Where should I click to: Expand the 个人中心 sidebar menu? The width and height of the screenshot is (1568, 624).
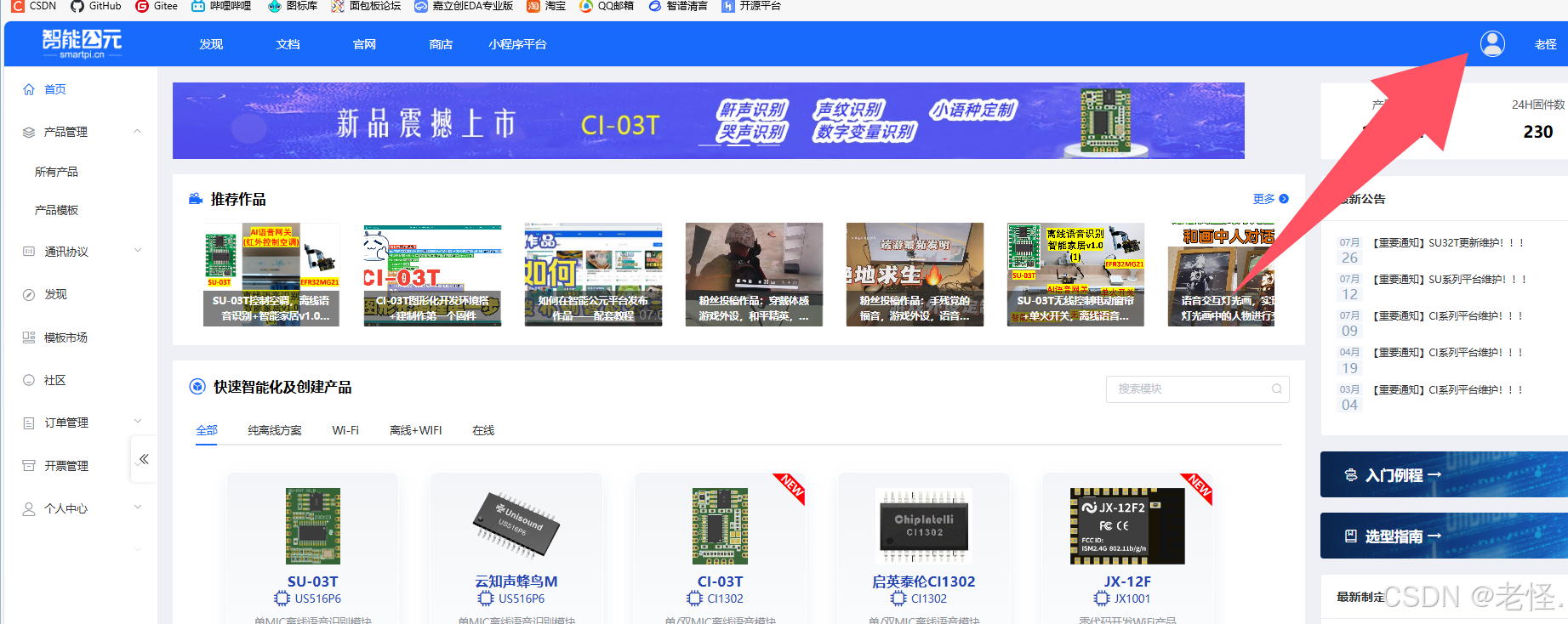(138, 508)
